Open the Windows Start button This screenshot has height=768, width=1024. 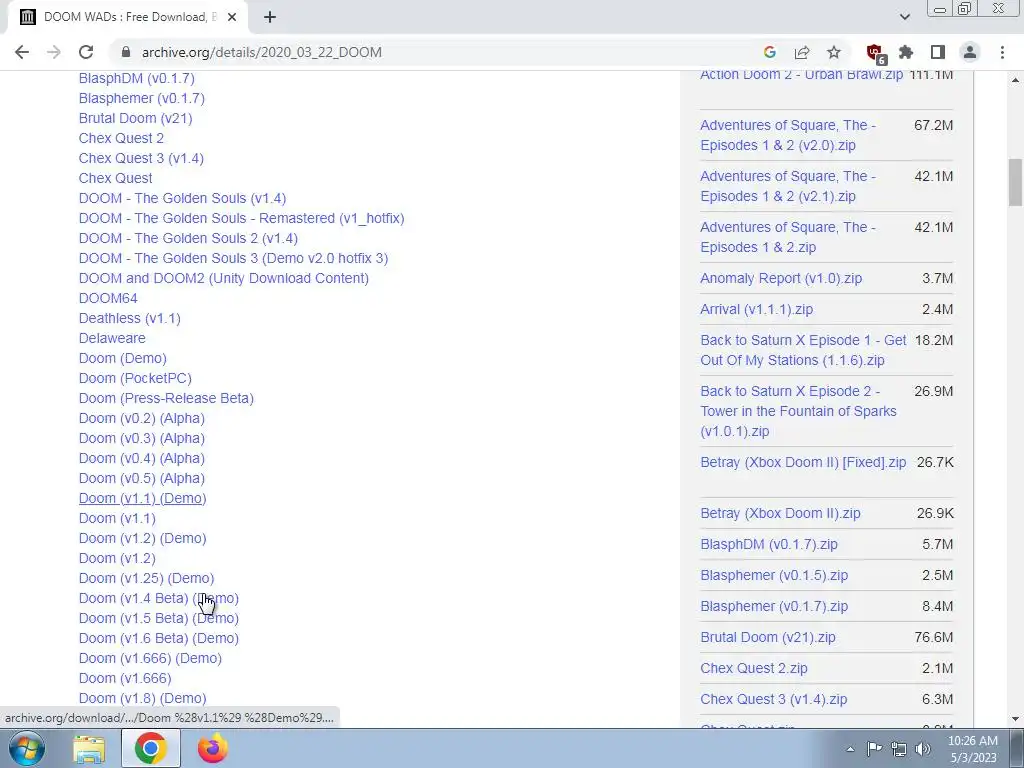(27, 748)
